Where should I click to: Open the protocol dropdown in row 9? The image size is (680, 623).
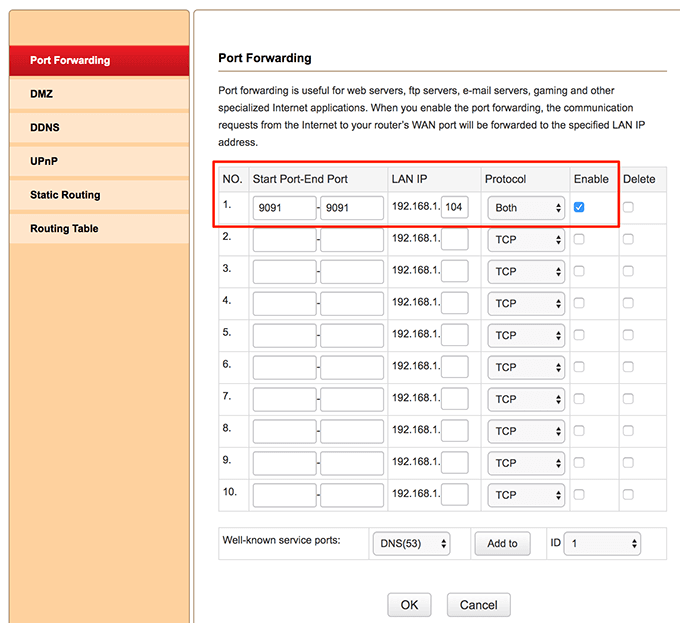(526, 463)
